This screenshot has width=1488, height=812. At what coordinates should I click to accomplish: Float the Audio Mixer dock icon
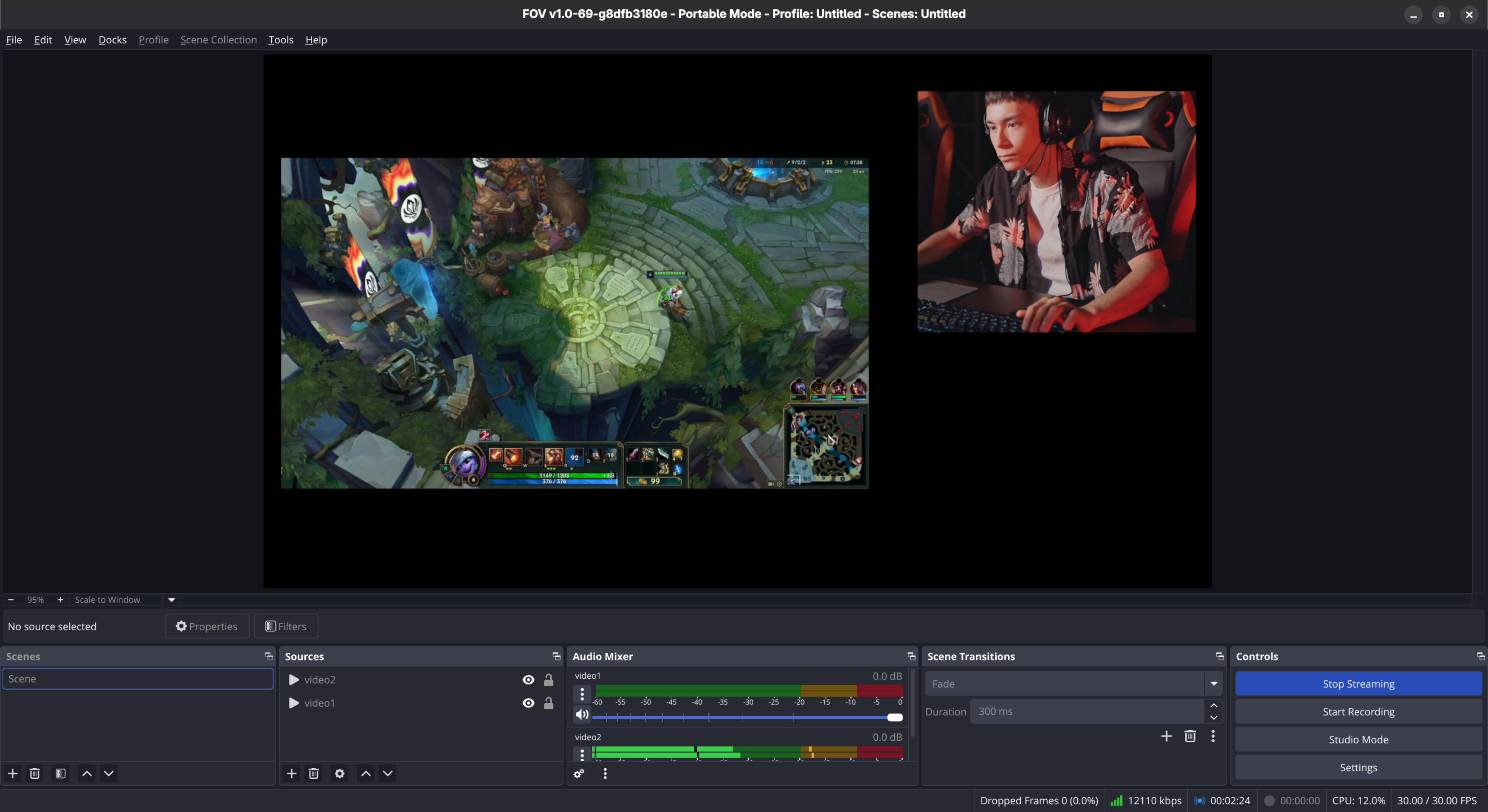911,656
